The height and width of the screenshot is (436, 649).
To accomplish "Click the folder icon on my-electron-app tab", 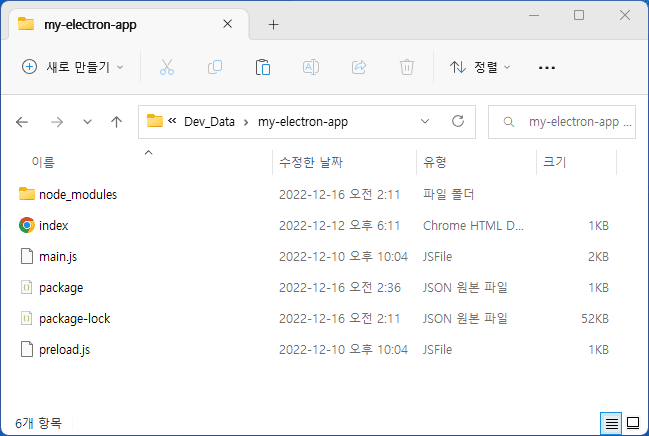I will coord(26,24).
